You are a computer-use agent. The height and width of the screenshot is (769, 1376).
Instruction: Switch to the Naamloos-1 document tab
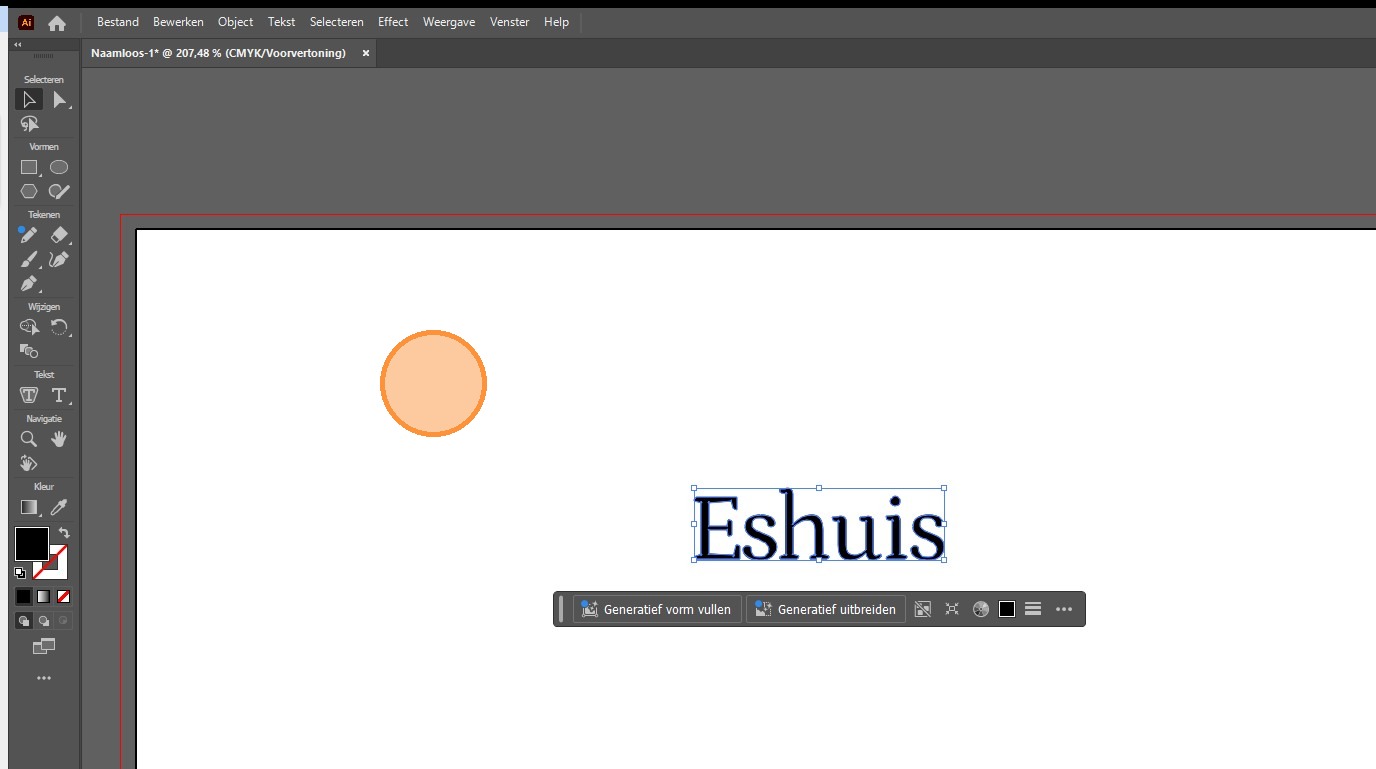pyautogui.click(x=218, y=53)
